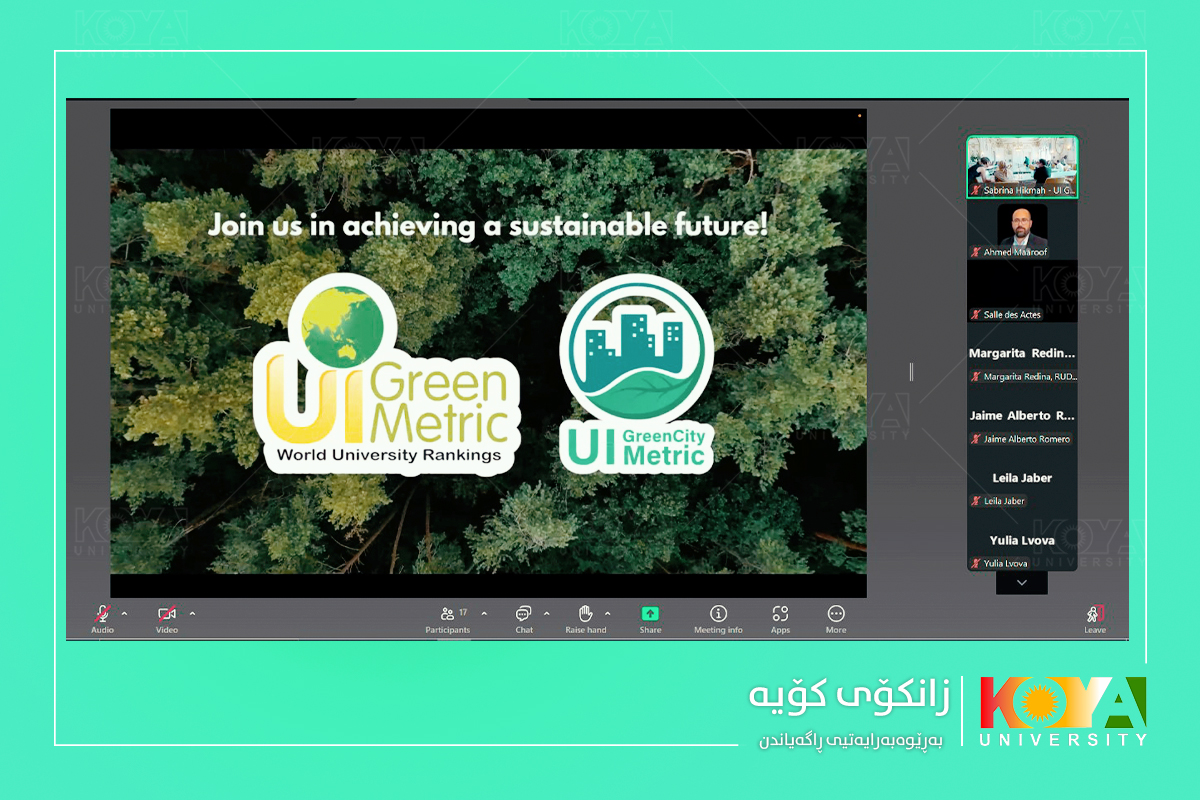1200x800 pixels.
Task: Open the Apps icon in toolbar
Action: (x=780, y=613)
